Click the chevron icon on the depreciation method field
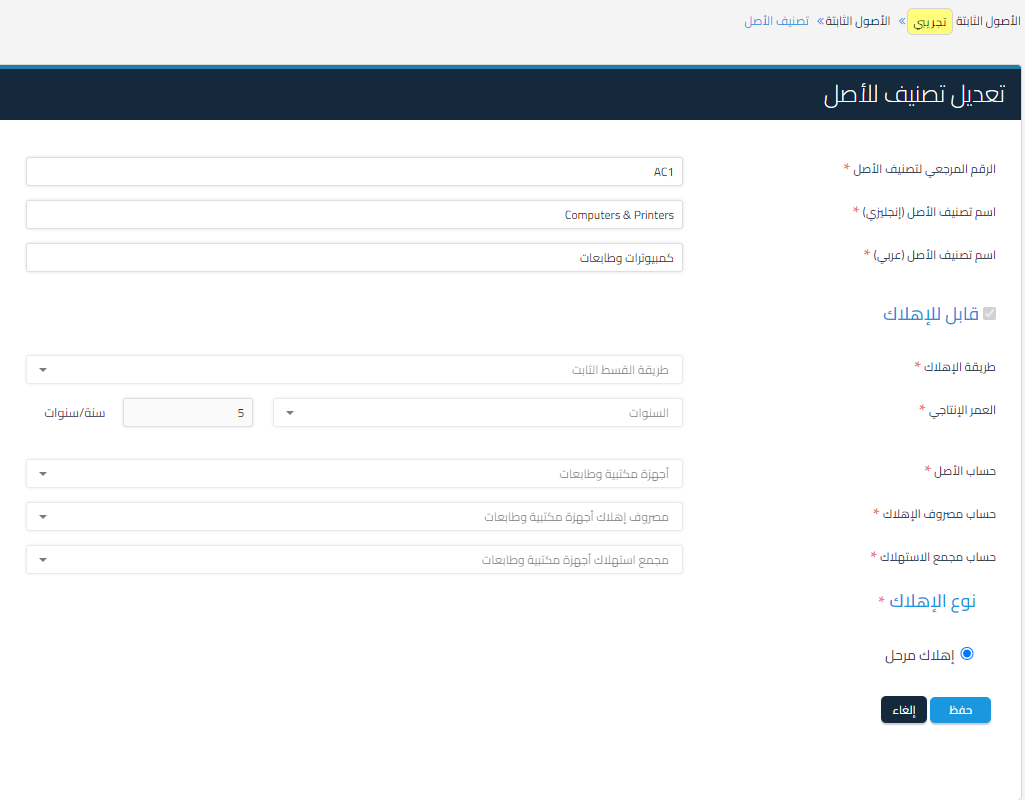The height and width of the screenshot is (800, 1025). coord(42,369)
